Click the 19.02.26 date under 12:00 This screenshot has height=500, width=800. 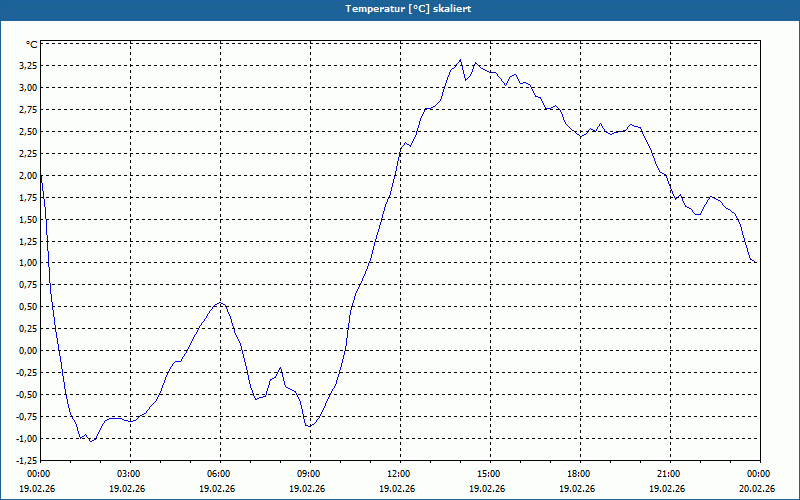(x=397, y=488)
